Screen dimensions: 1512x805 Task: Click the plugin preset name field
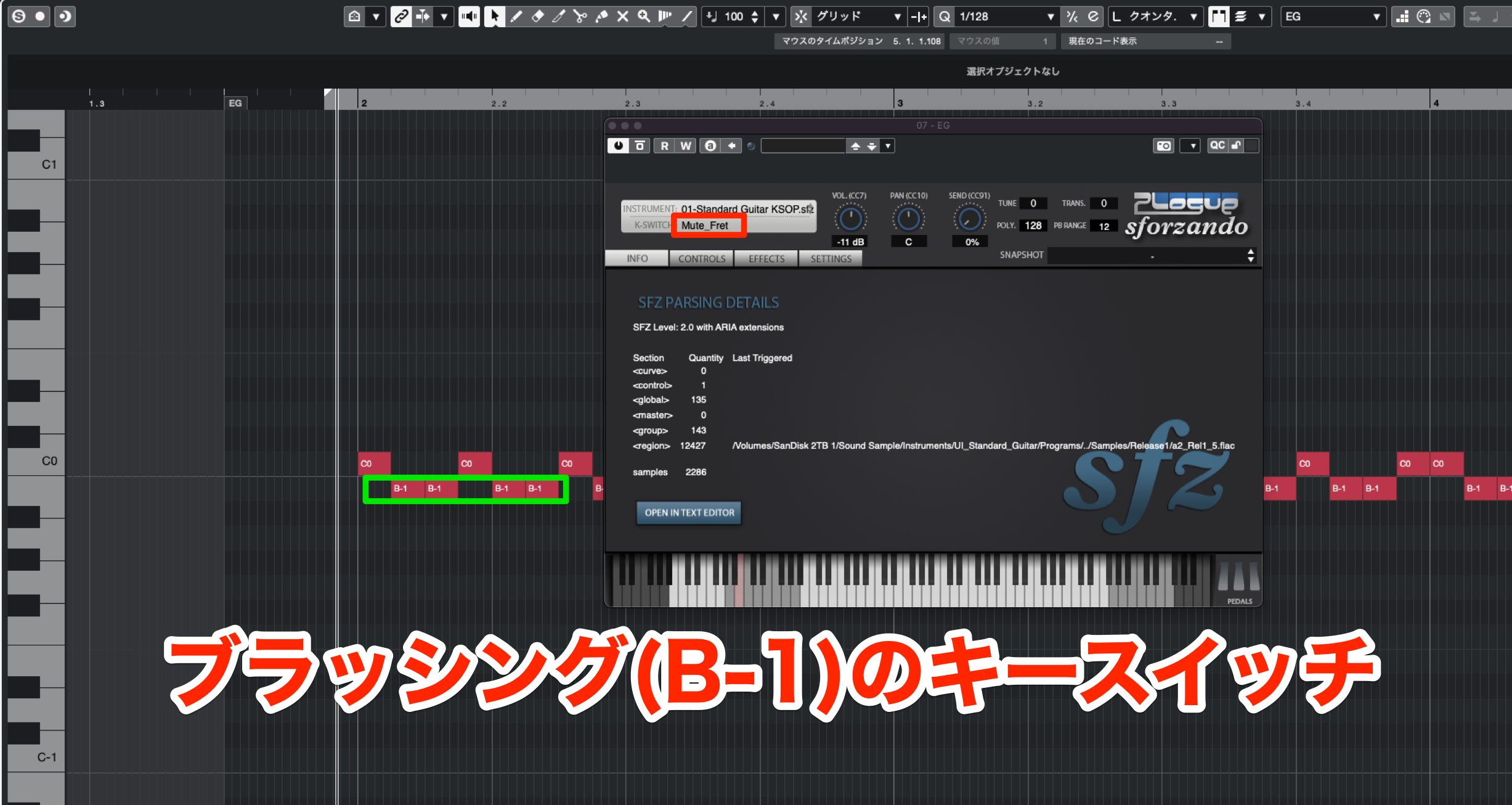click(803, 145)
